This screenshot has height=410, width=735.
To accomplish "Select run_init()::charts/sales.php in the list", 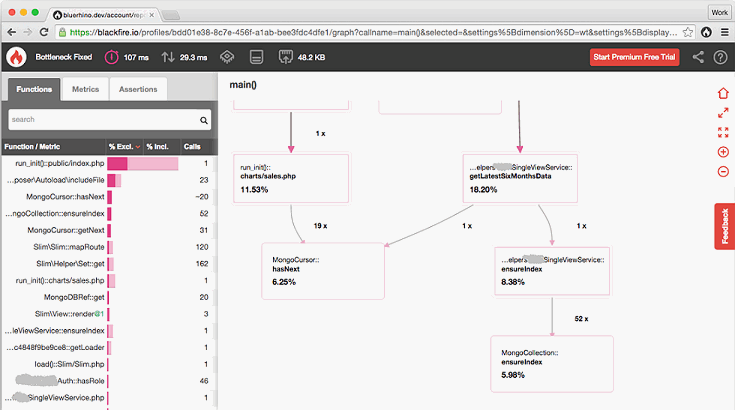I will coord(109,281).
